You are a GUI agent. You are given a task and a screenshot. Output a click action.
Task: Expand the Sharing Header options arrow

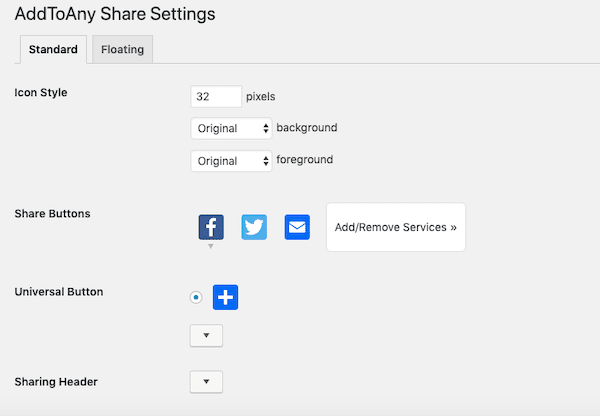click(x=206, y=382)
